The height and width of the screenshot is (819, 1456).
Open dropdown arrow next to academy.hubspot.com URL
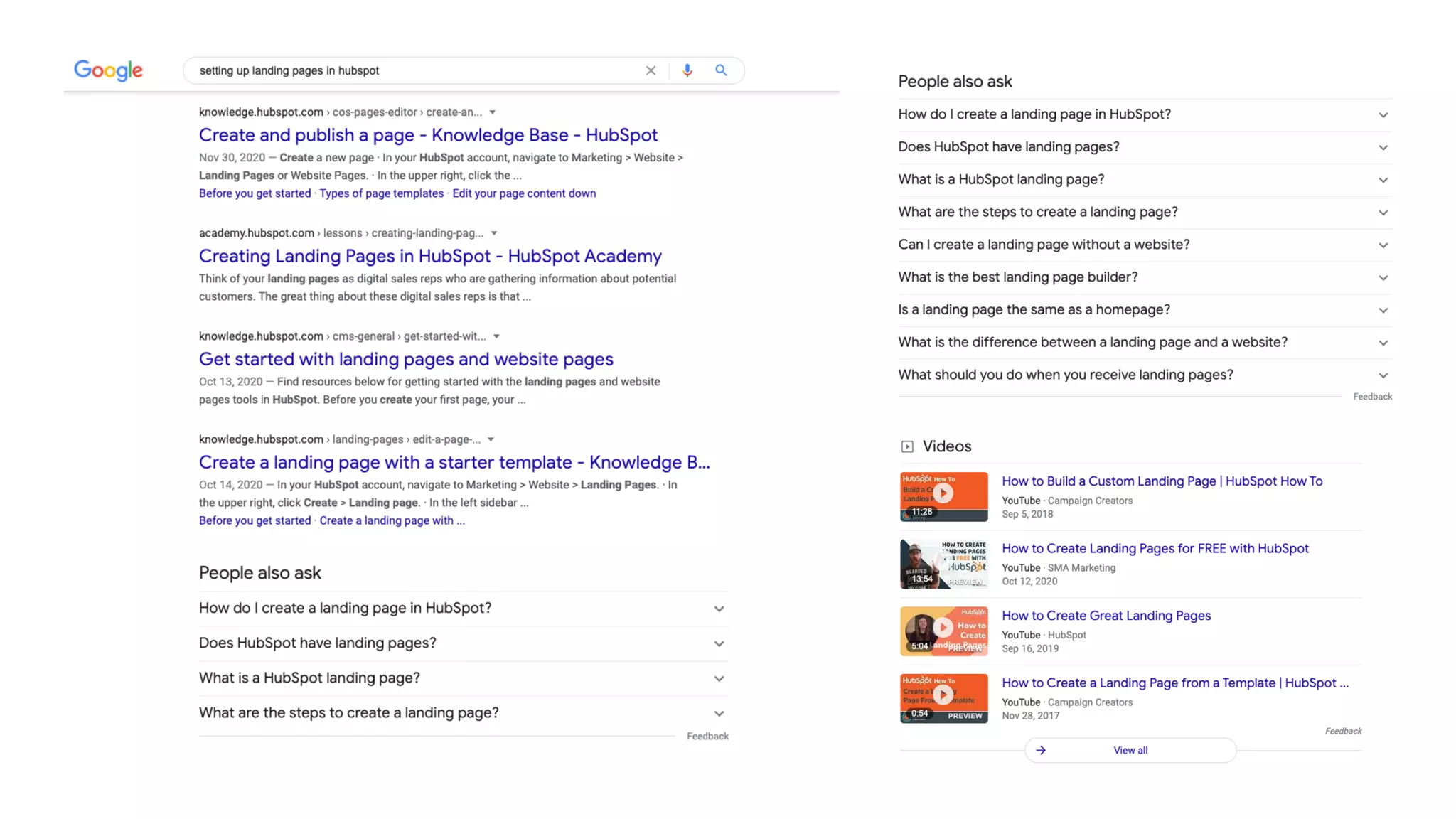(494, 233)
